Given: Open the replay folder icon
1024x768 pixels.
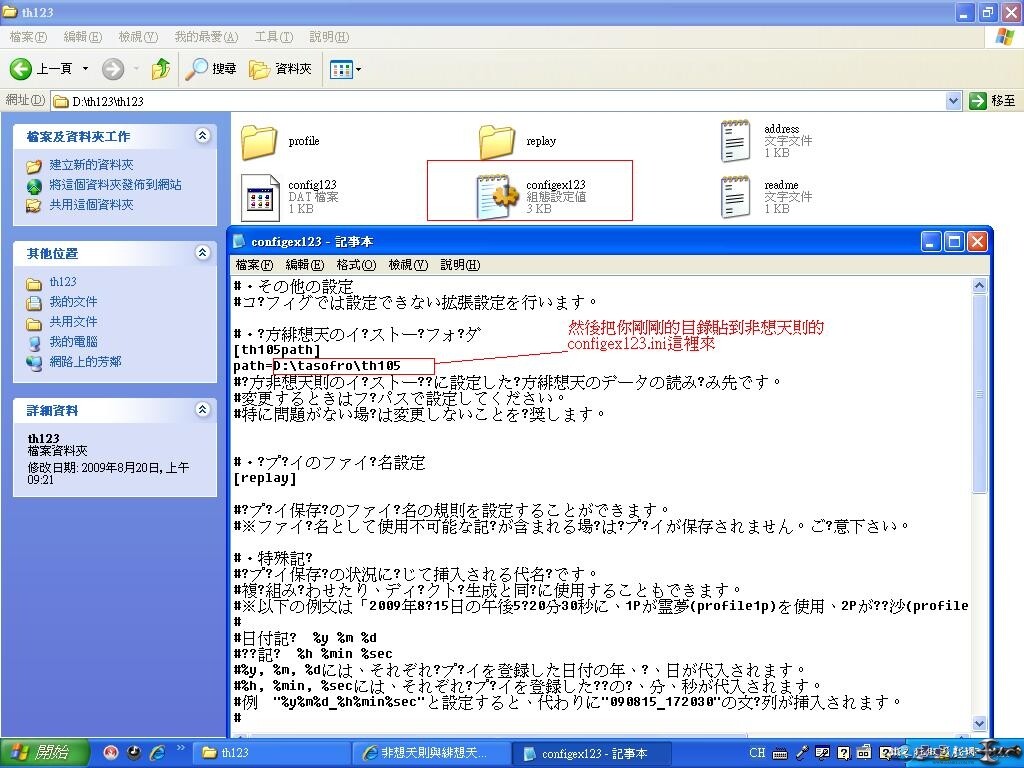Looking at the screenshot, I should click(x=496, y=142).
